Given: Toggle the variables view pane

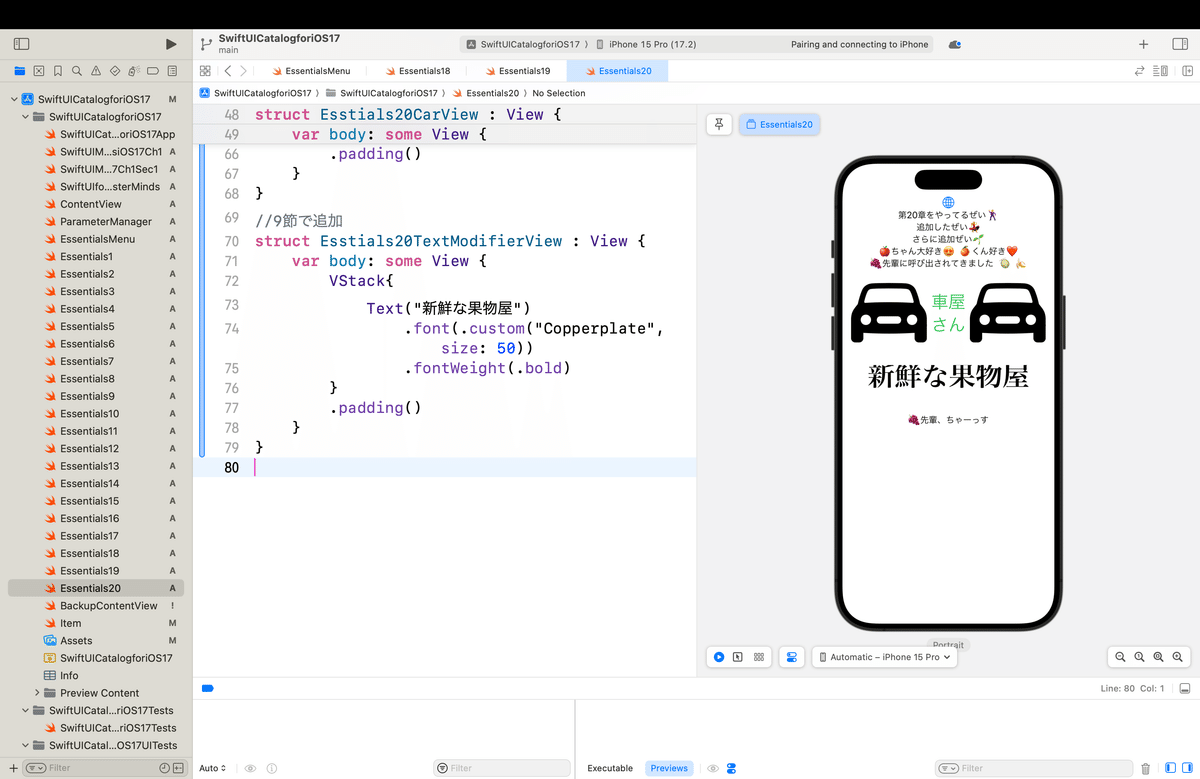Looking at the screenshot, I should pos(1170,768).
